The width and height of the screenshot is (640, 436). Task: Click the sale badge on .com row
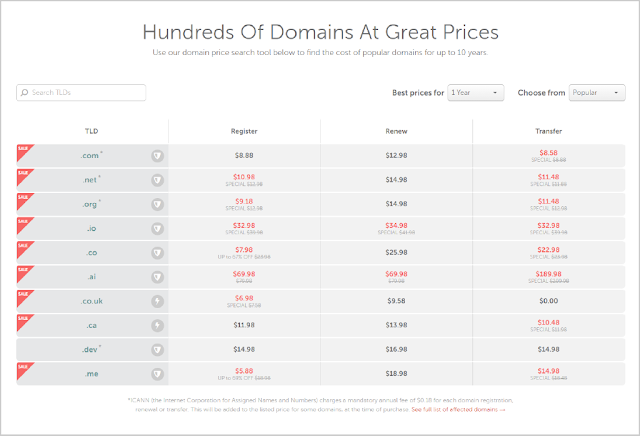point(24,151)
